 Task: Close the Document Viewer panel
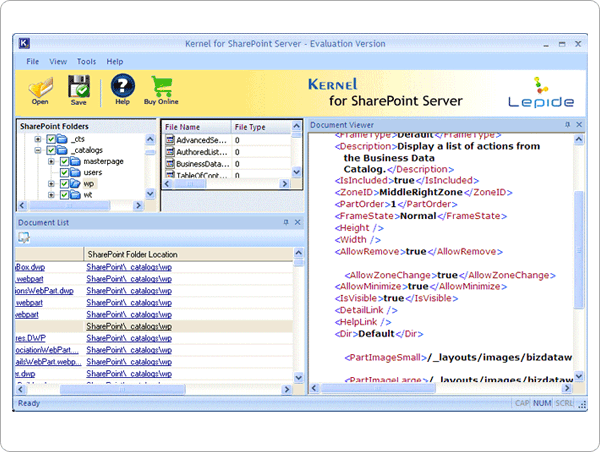coord(579,124)
